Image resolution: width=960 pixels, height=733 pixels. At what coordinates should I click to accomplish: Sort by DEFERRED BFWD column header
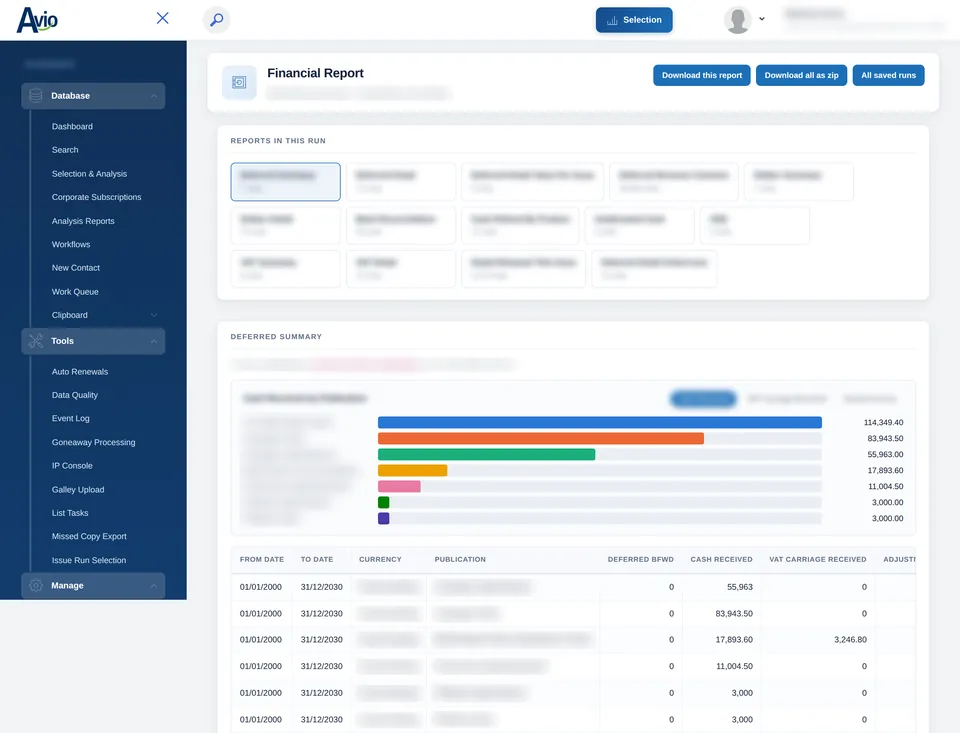point(640,559)
